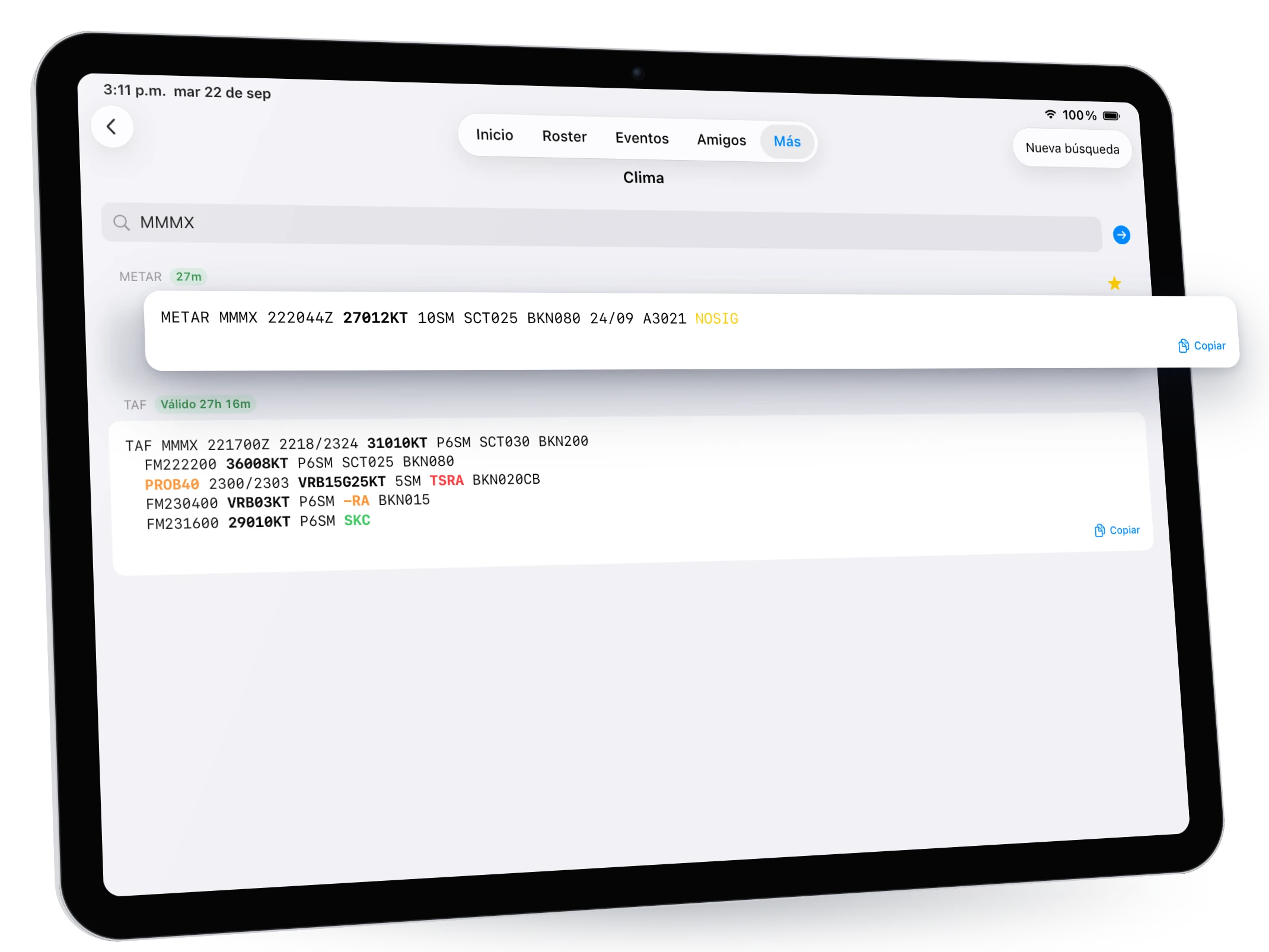Select the Amigos tab
This screenshot has height=952, width=1269.
coord(721,140)
